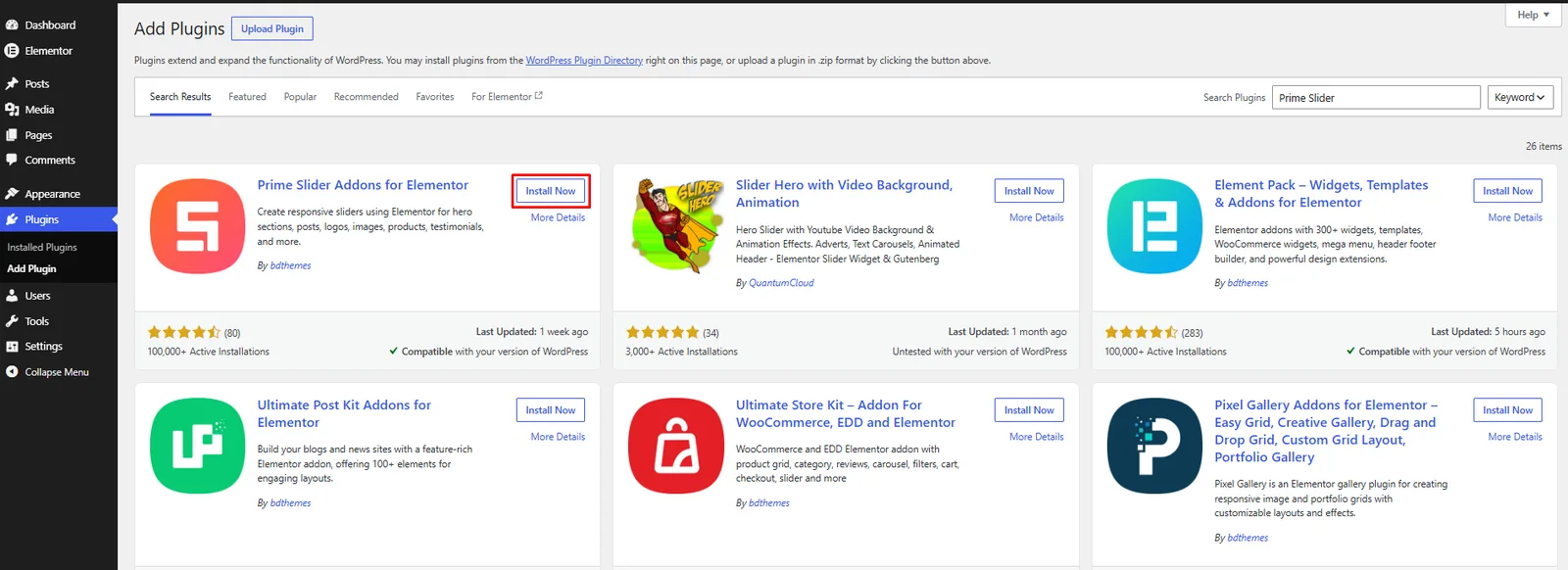Viewport: 1568px width, 570px height.
Task: Click the Media icon in the sidebar
Action: [12, 110]
